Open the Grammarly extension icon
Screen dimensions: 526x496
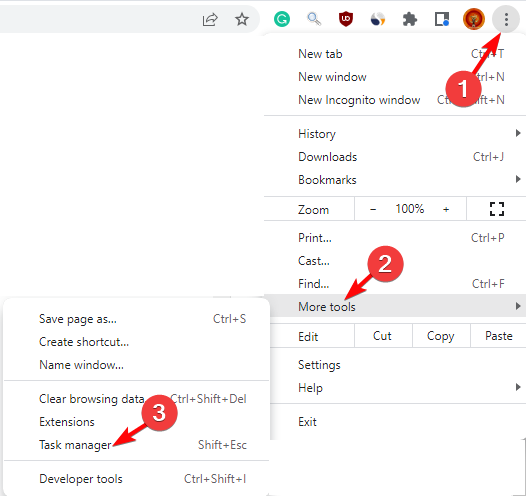(x=282, y=19)
